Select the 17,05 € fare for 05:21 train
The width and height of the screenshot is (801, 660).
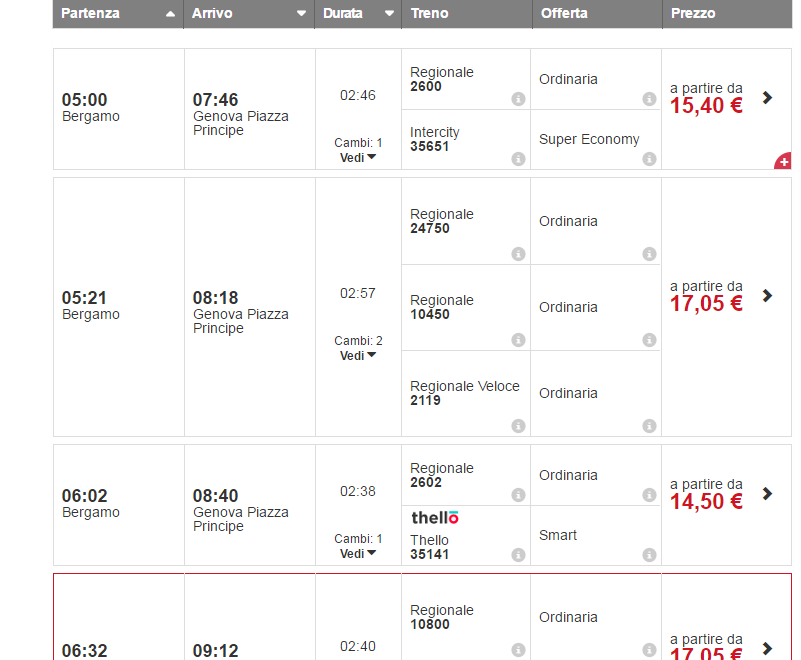767,296
